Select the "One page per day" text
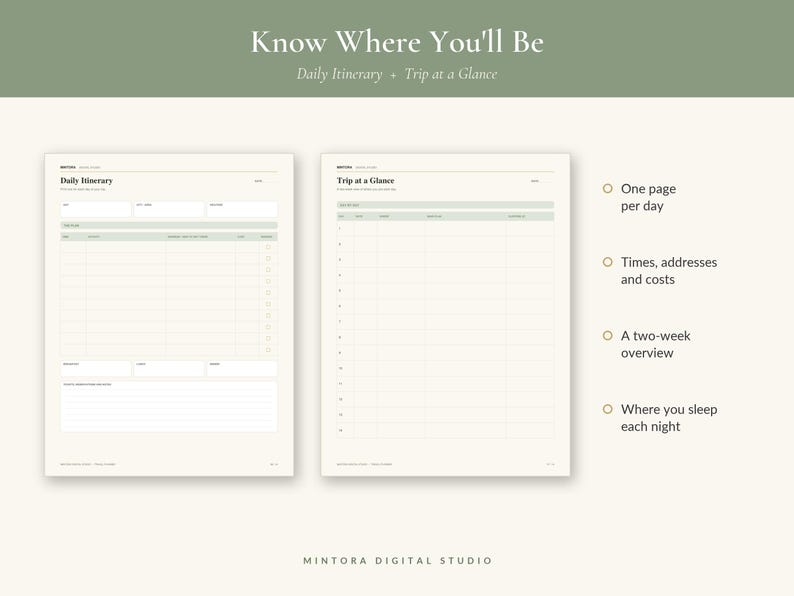 click(648, 197)
